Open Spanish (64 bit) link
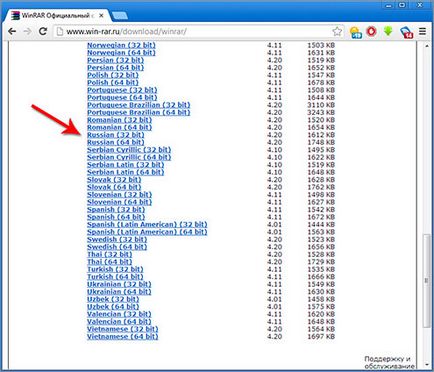Screen dimensions: 434x372 [116, 217]
